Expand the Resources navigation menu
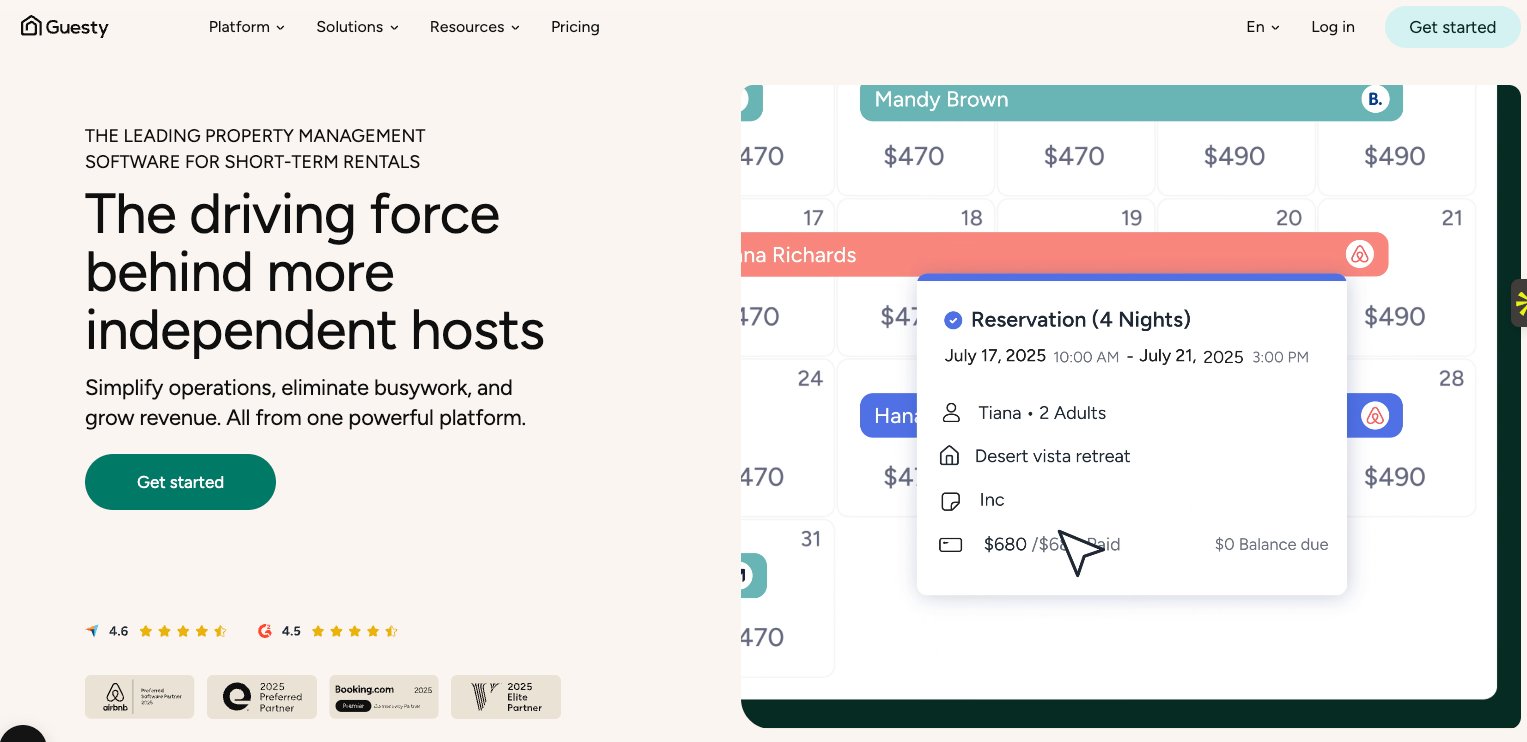1527x742 pixels. point(474,27)
